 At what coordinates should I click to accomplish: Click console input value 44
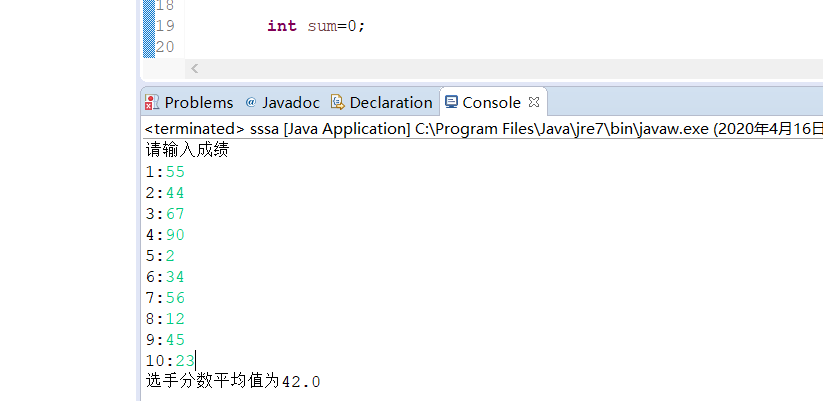coord(175,193)
